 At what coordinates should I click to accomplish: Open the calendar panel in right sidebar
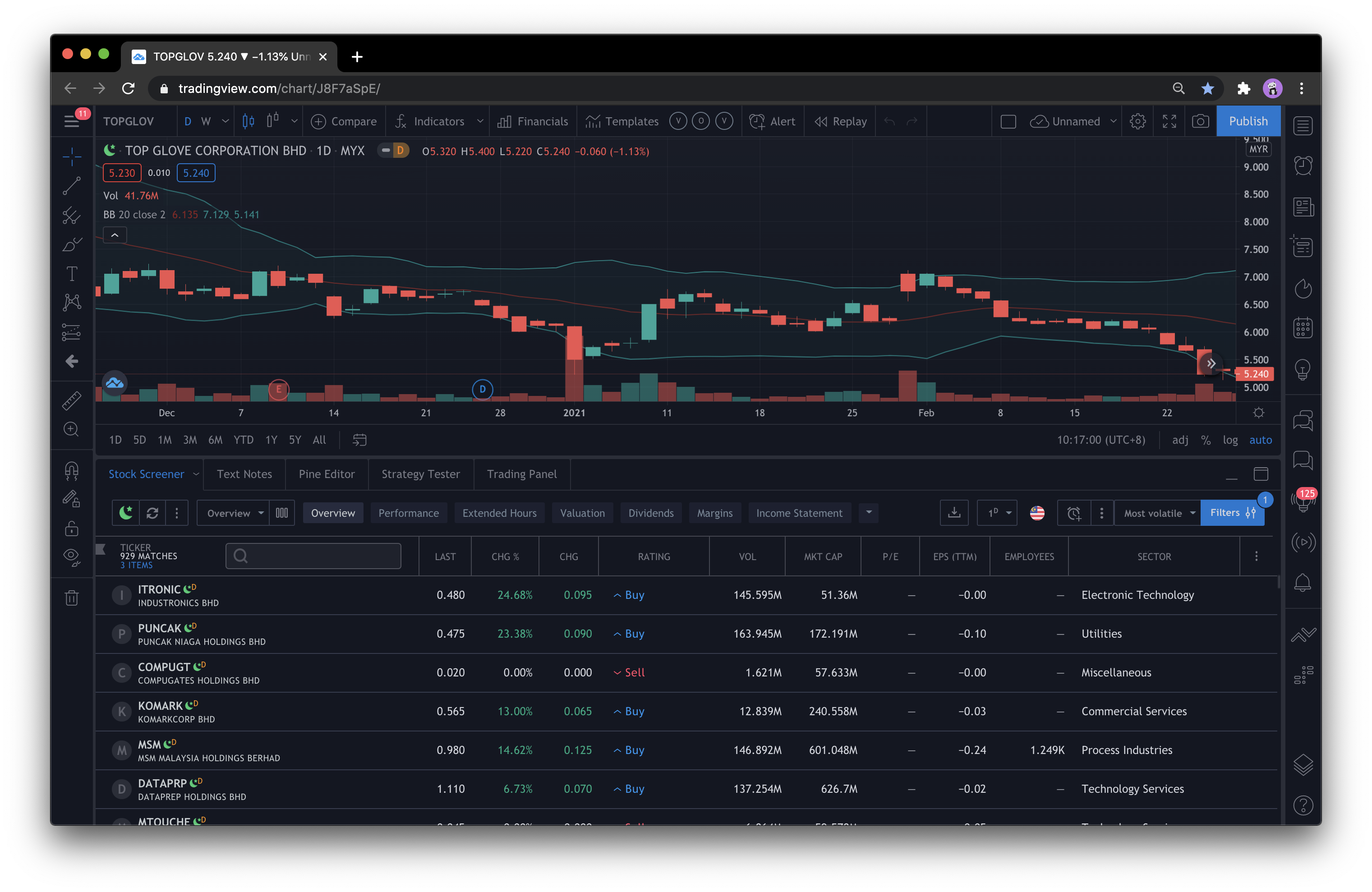[1303, 328]
